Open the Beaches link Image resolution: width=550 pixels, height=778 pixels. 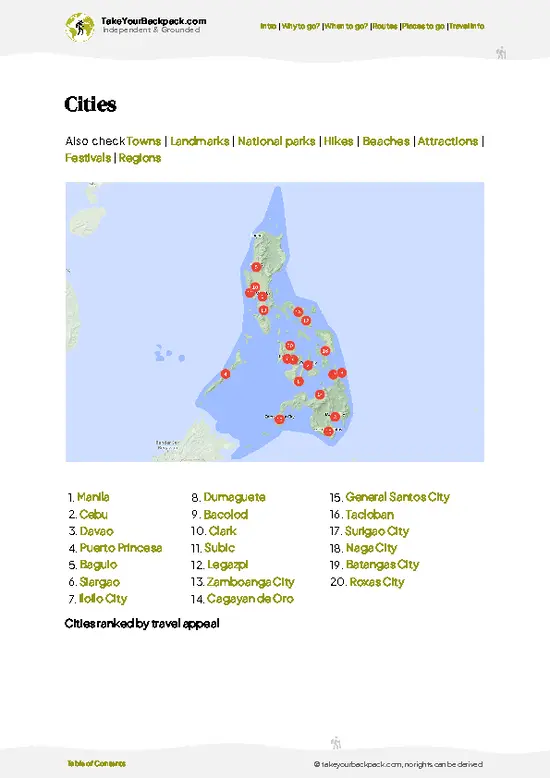(386, 141)
